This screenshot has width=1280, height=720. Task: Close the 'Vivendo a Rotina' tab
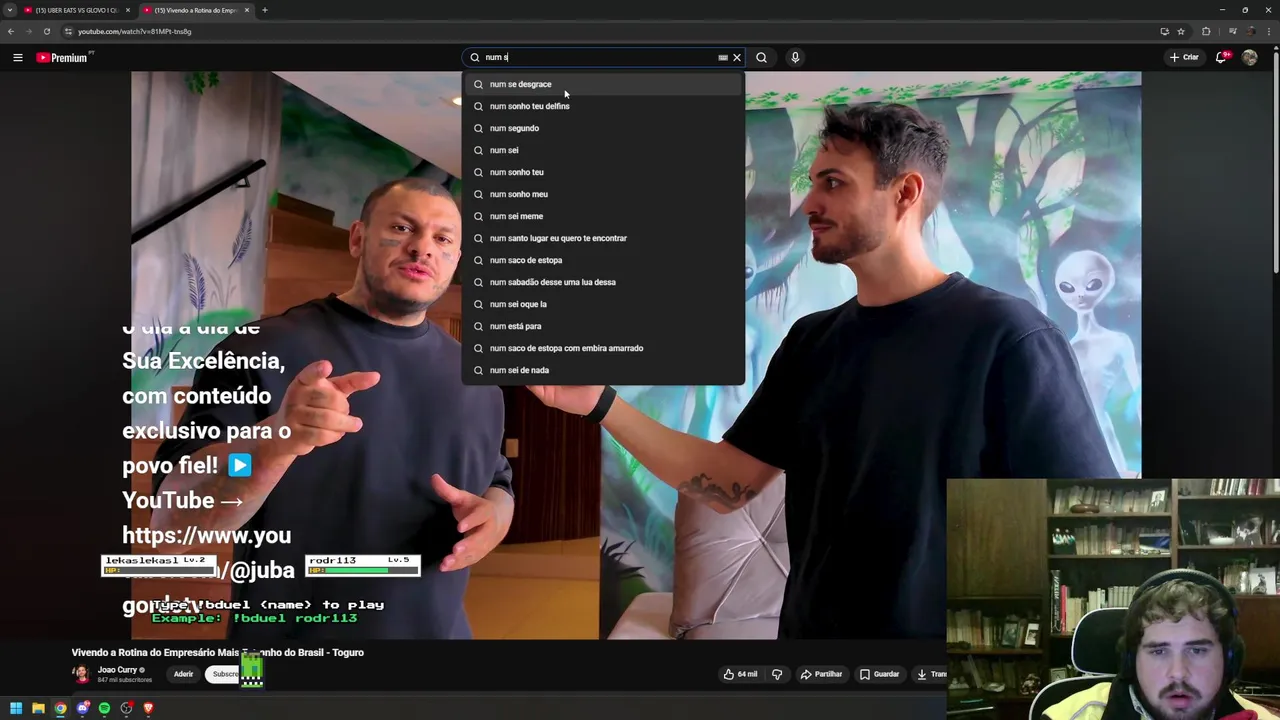(246, 10)
